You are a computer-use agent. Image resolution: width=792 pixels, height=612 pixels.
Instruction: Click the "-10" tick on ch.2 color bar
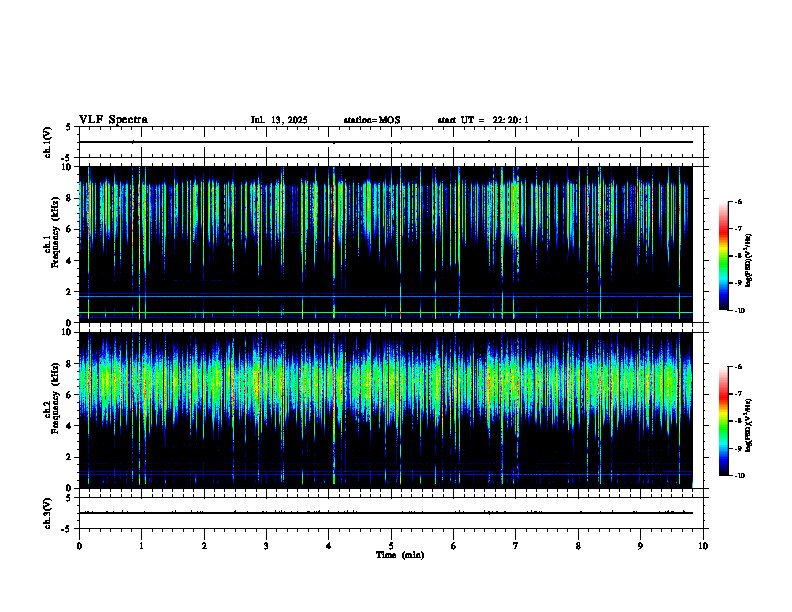click(739, 476)
